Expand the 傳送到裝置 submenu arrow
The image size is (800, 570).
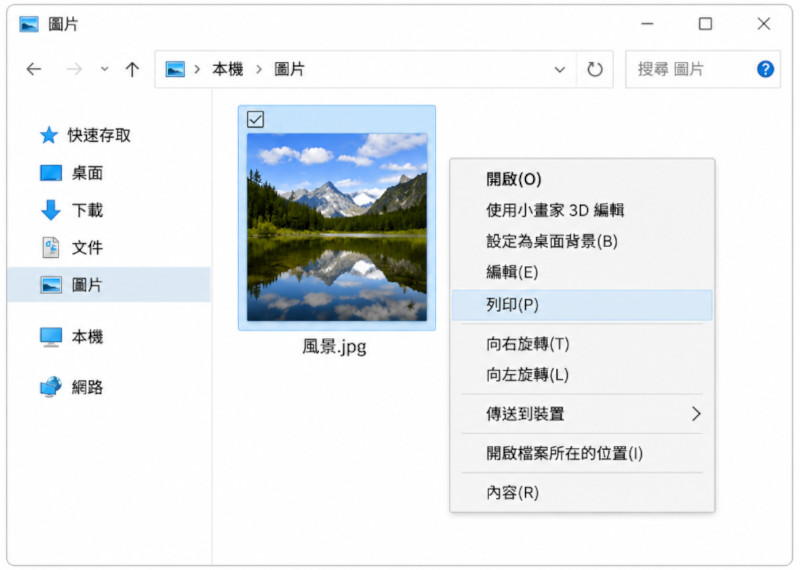[x=696, y=414]
